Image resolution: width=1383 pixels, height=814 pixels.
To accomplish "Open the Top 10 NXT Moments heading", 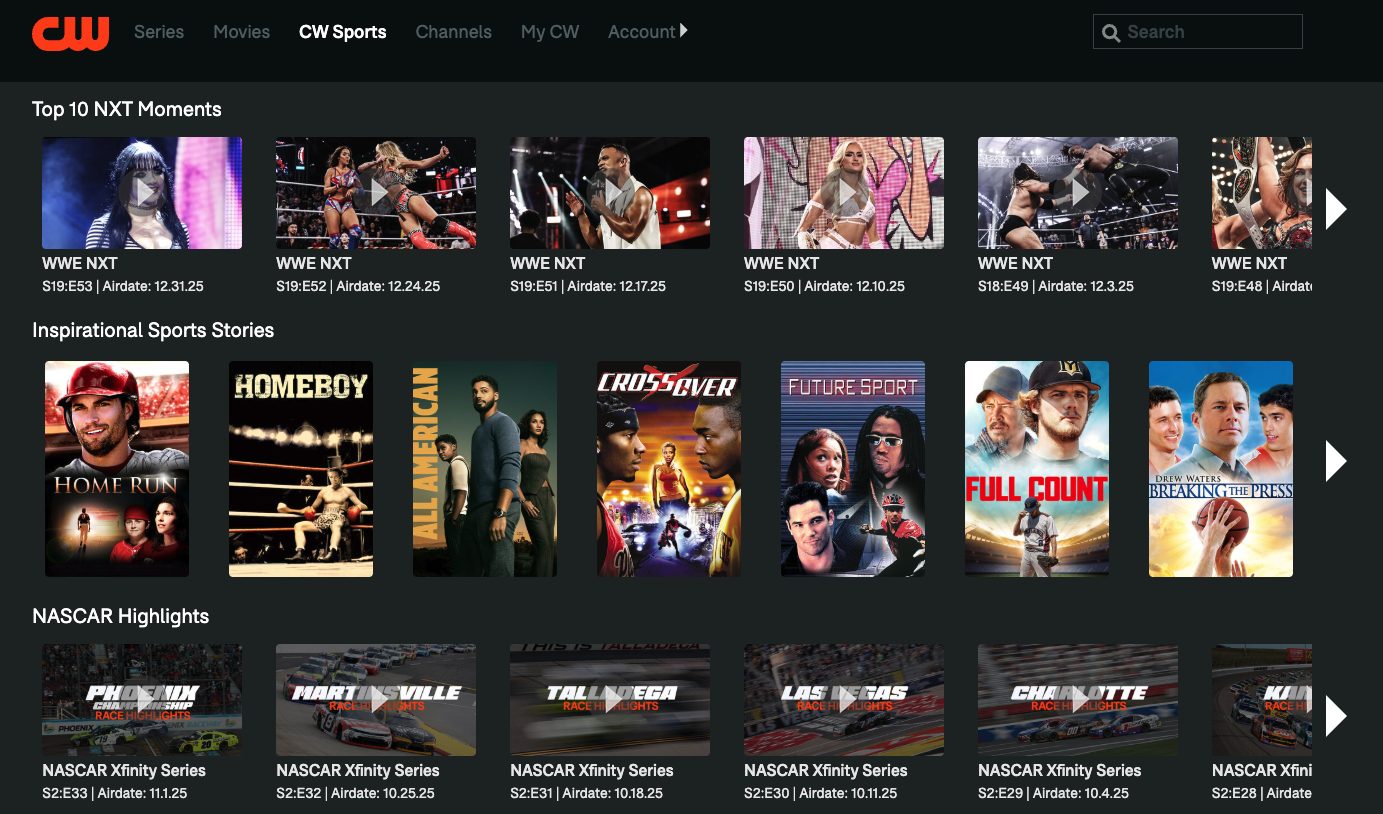I will point(127,109).
